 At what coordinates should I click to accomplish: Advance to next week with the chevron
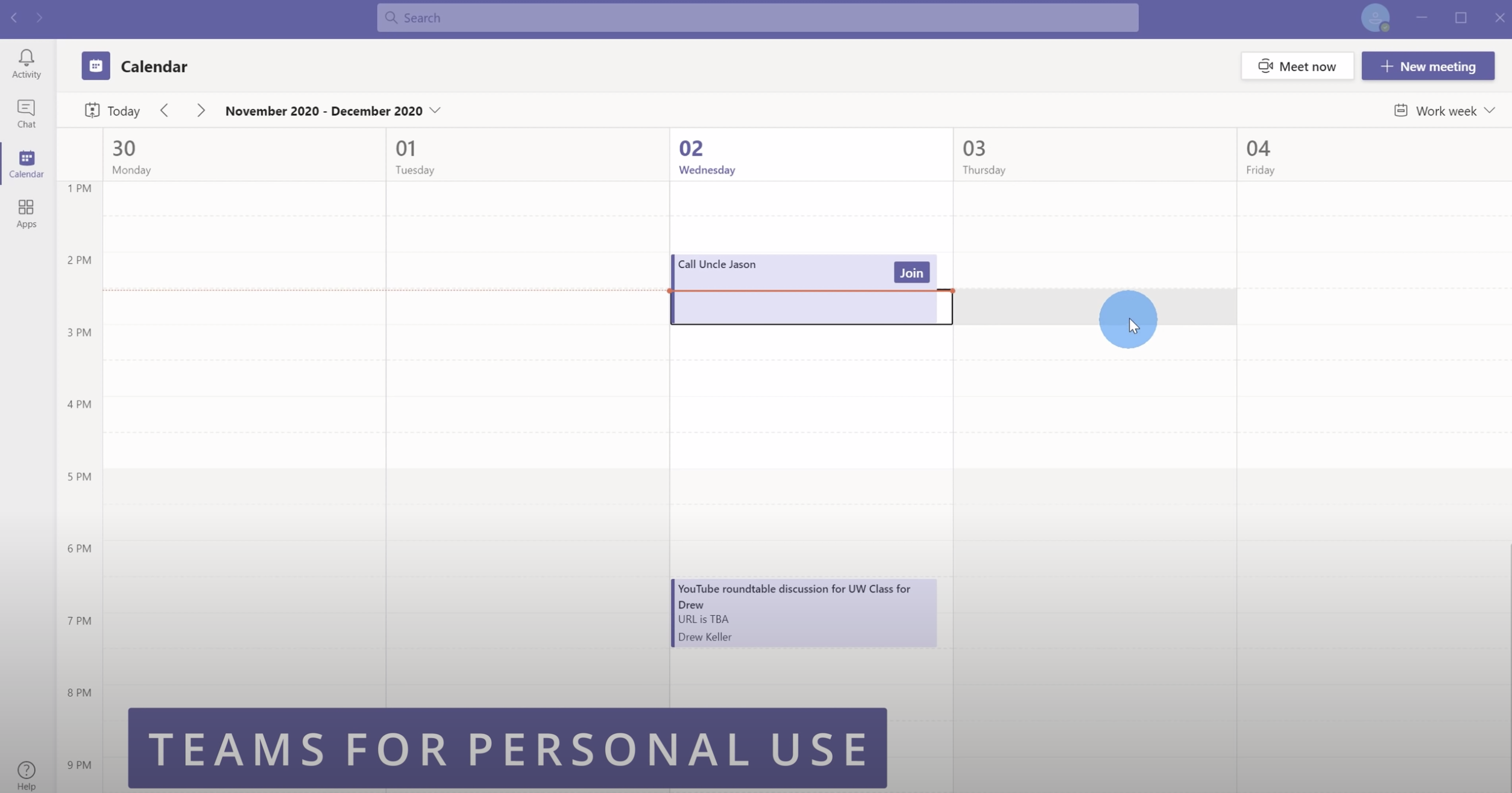click(x=200, y=110)
